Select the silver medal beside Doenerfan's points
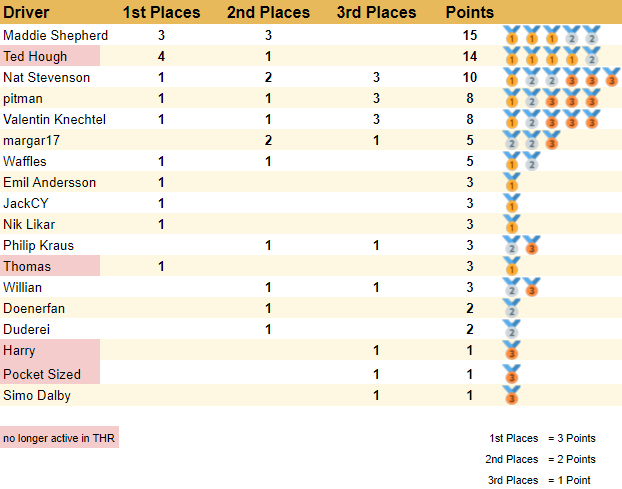Screen dimensions: 622x489 point(512,309)
